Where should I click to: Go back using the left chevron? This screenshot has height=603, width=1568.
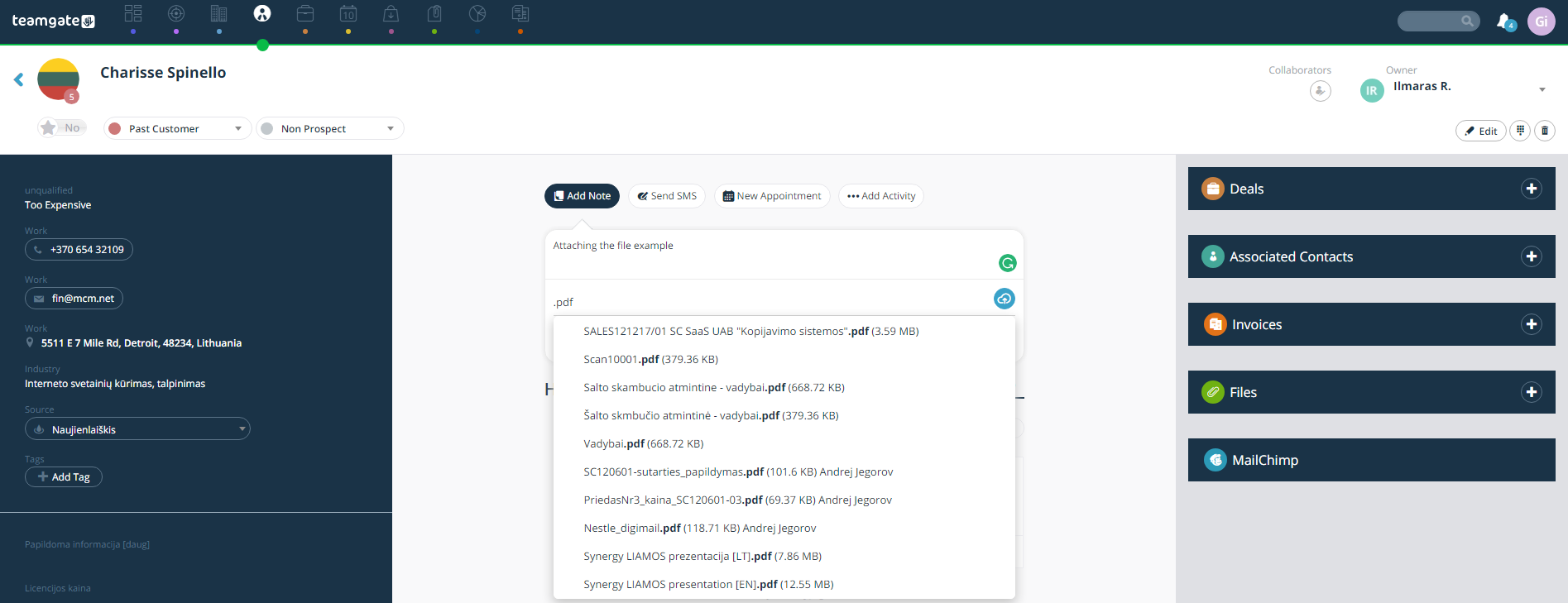[x=18, y=79]
